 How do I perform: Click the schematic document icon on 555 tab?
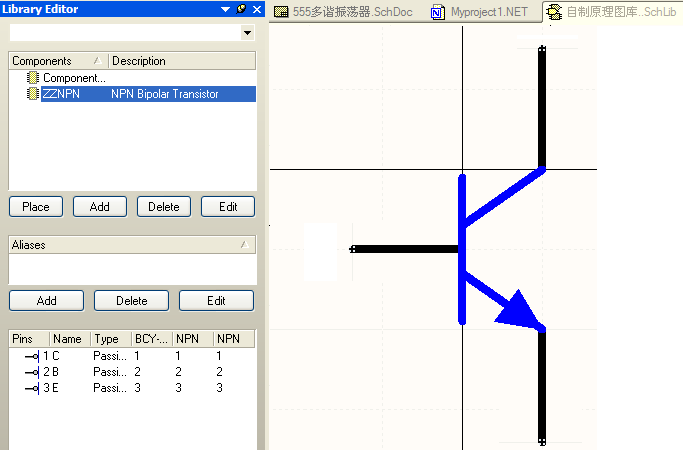point(281,12)
